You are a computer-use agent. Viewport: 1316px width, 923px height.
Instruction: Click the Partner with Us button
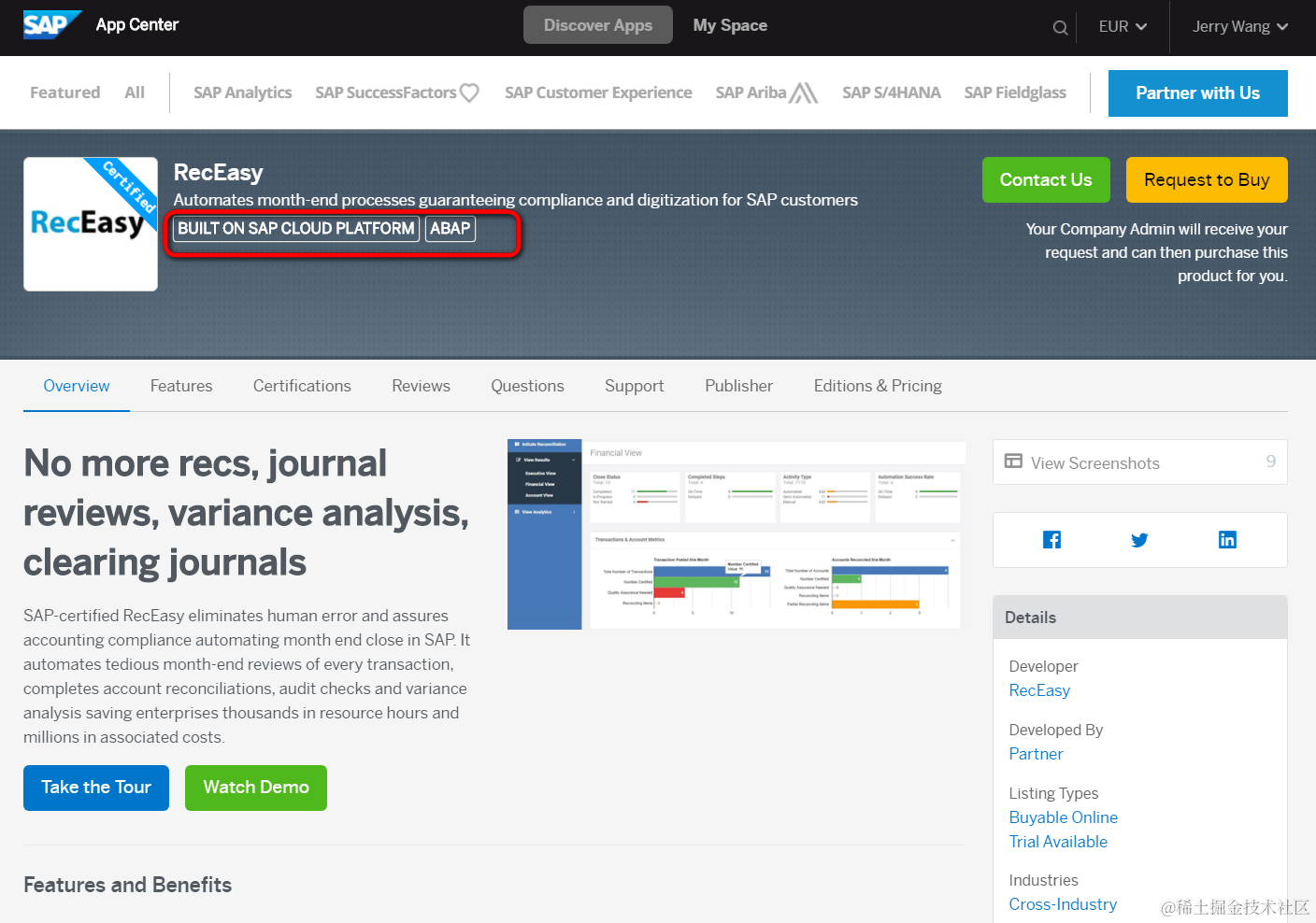pyautogui.click(x=1198, y=93)
